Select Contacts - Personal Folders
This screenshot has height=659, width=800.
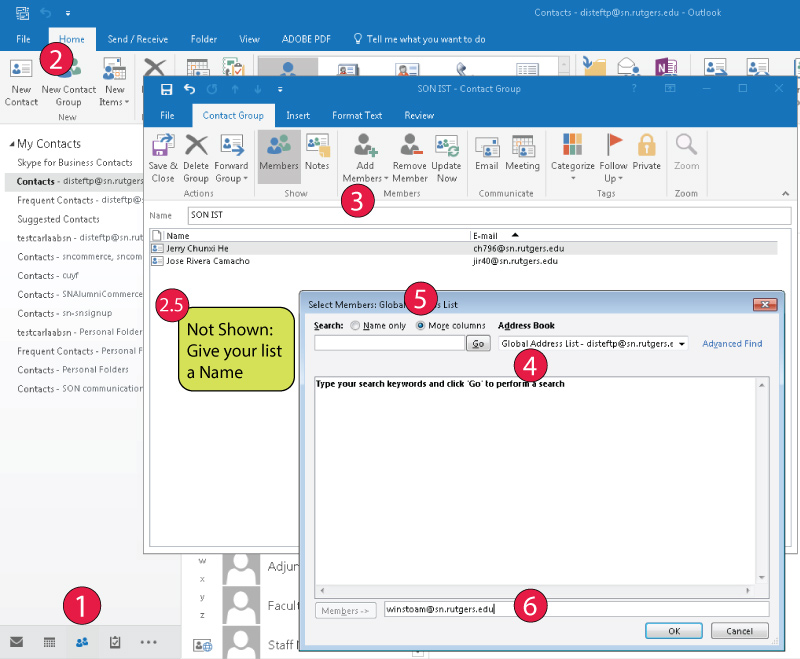(x=72, y=370)
